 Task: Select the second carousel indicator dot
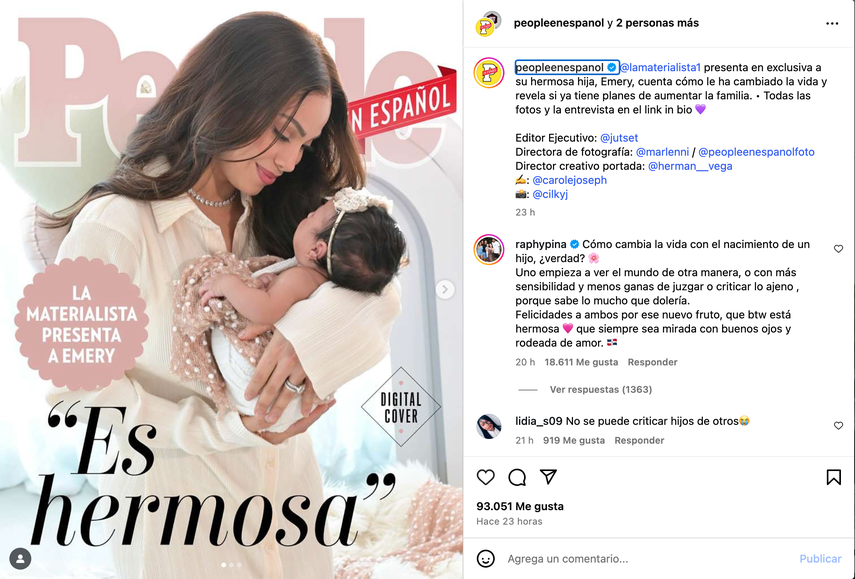click(x=231, y=565)
